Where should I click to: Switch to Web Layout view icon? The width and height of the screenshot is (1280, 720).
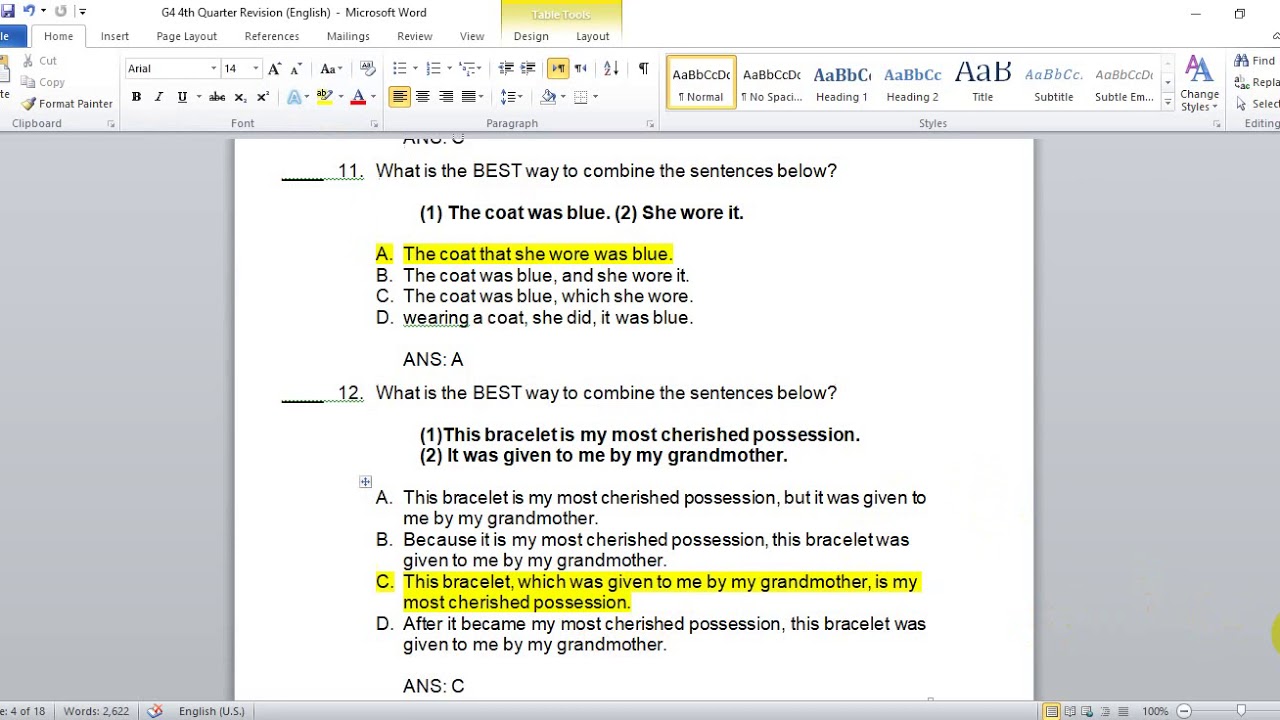pyautogui.click(x=1089, y=711)
